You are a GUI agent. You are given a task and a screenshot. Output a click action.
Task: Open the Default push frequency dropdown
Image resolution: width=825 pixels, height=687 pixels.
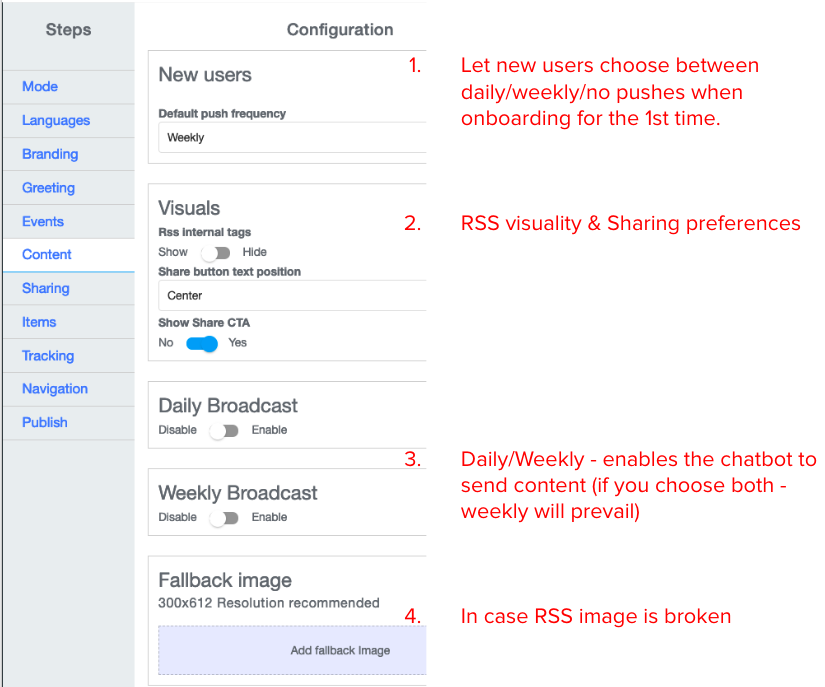point(292,138)
